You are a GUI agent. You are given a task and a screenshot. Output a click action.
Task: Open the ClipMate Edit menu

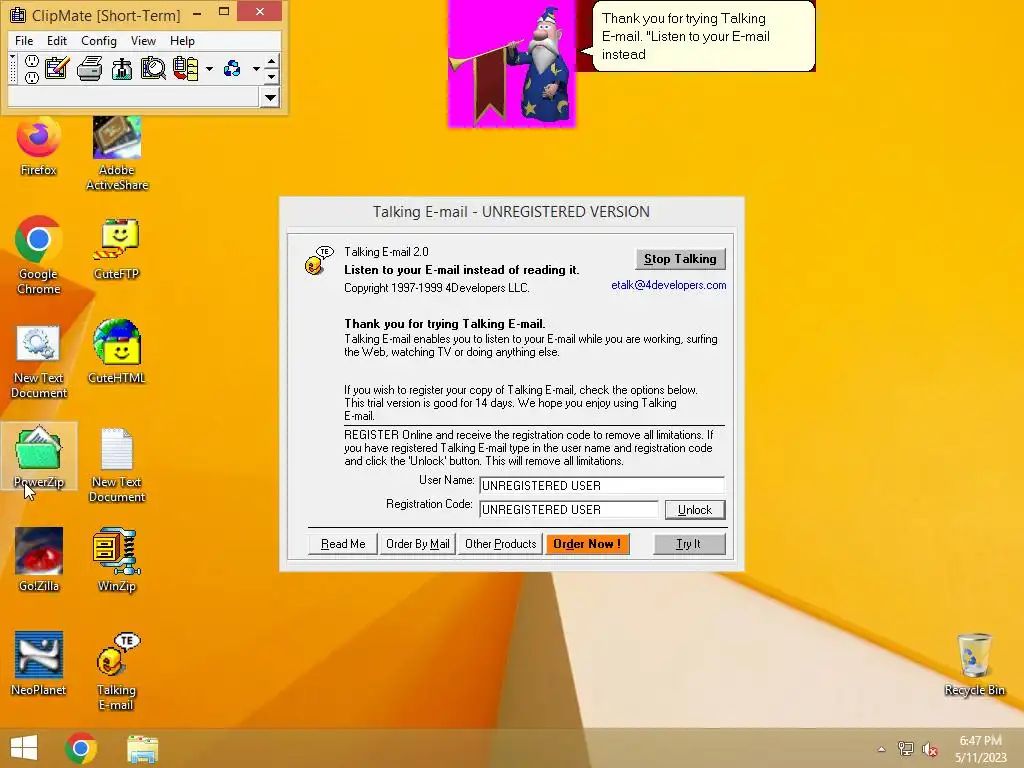point(57,40)
